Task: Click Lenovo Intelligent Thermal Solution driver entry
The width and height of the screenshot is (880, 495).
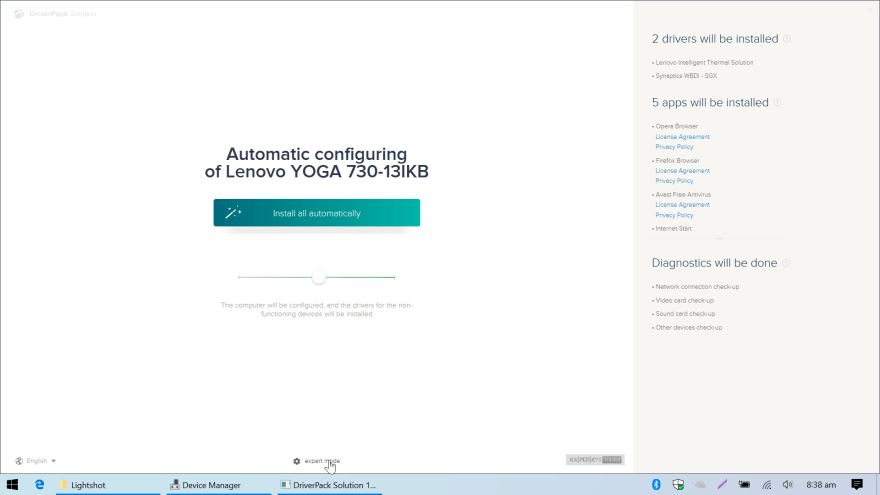Action: click(704, 62)
